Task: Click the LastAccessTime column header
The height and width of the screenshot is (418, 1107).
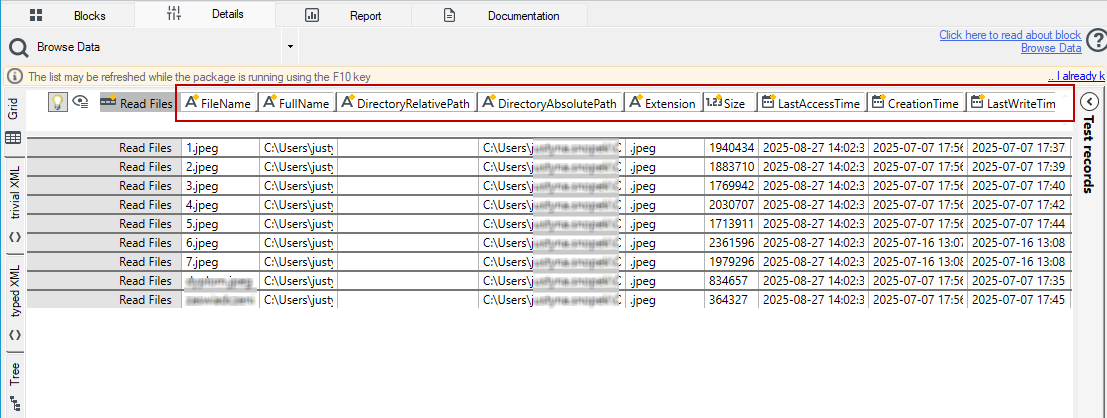Action: click(811, 103)
